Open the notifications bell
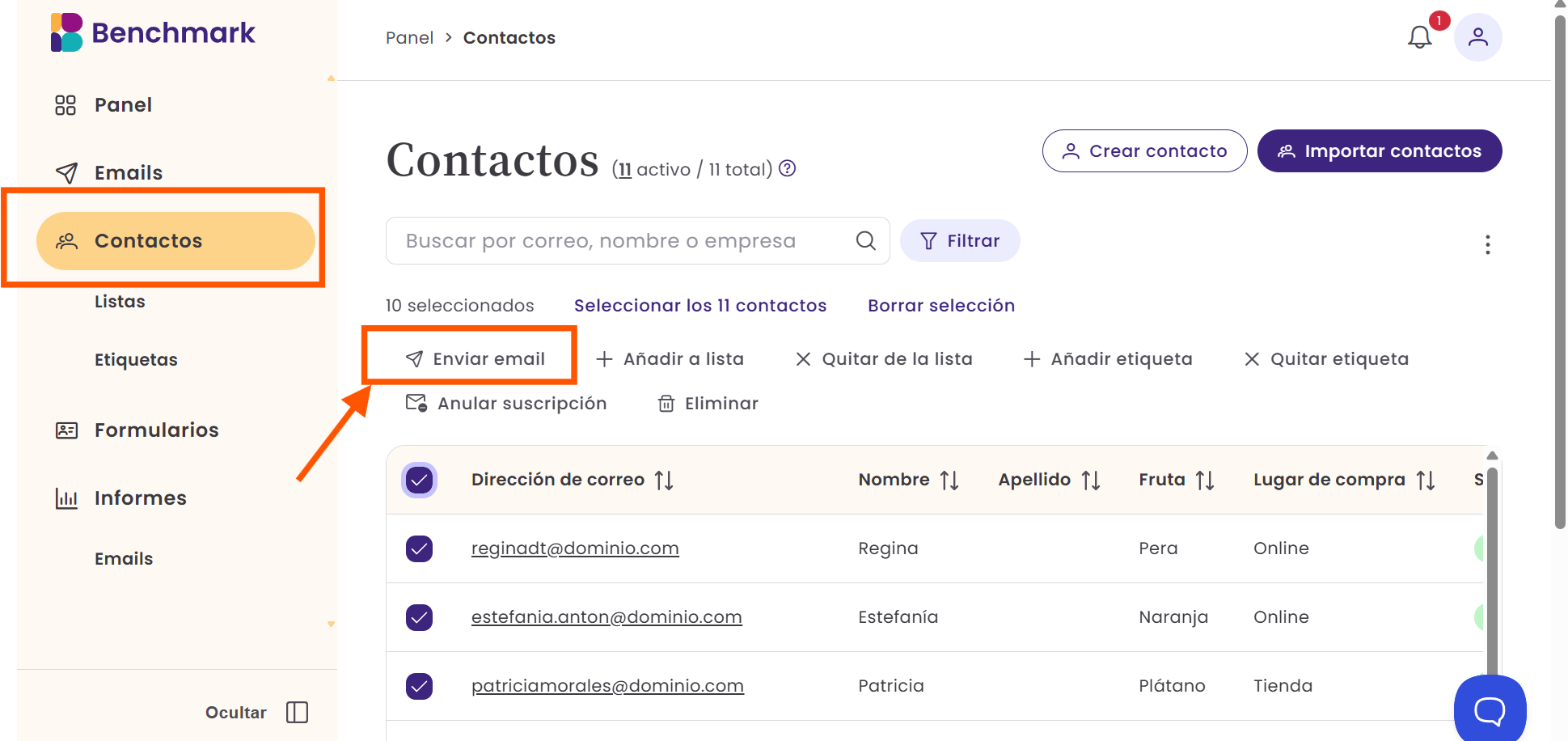 [1420, 37]
